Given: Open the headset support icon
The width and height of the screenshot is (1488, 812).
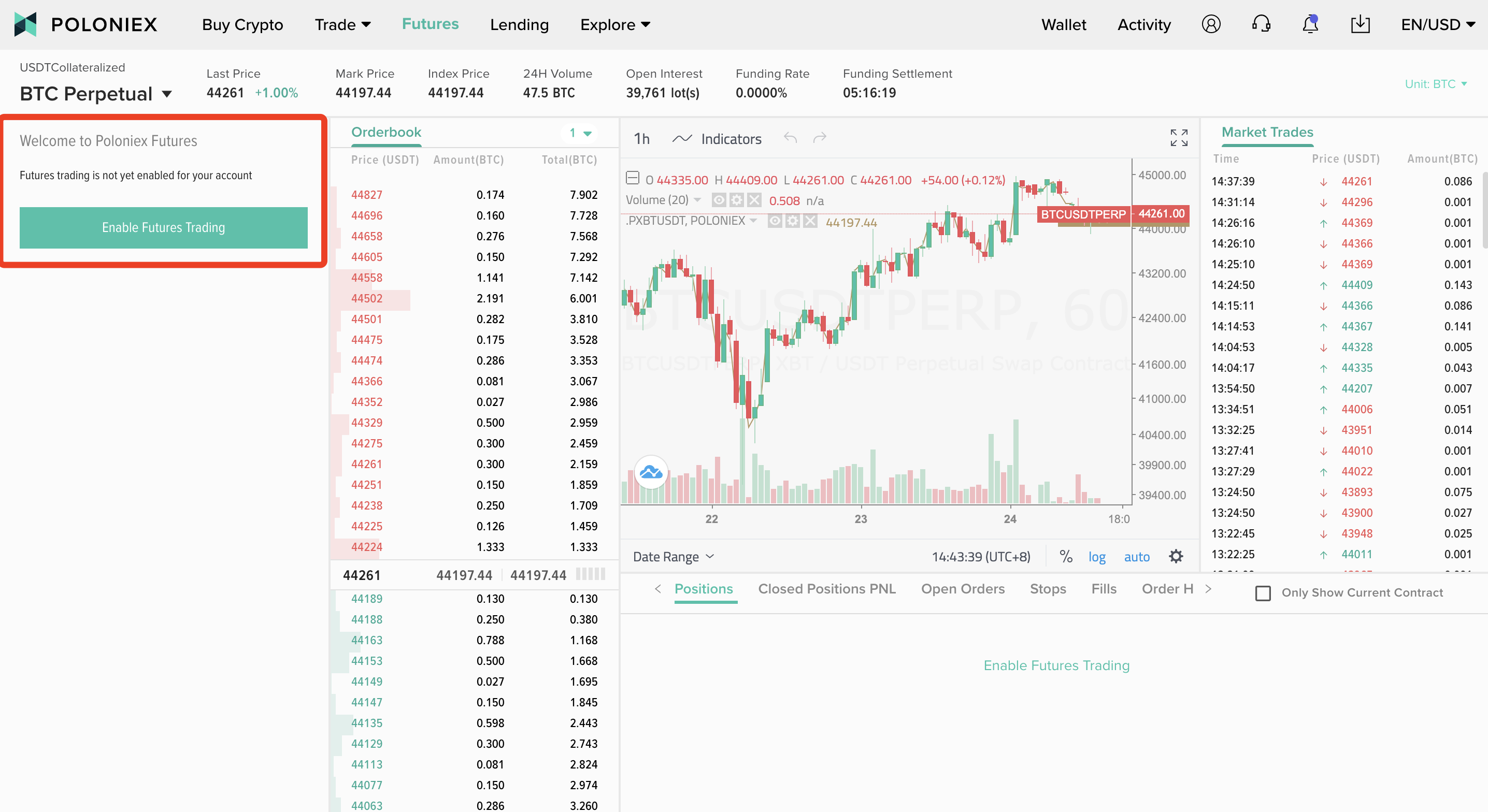Looking at the screenshot, I should [1261, 24].
